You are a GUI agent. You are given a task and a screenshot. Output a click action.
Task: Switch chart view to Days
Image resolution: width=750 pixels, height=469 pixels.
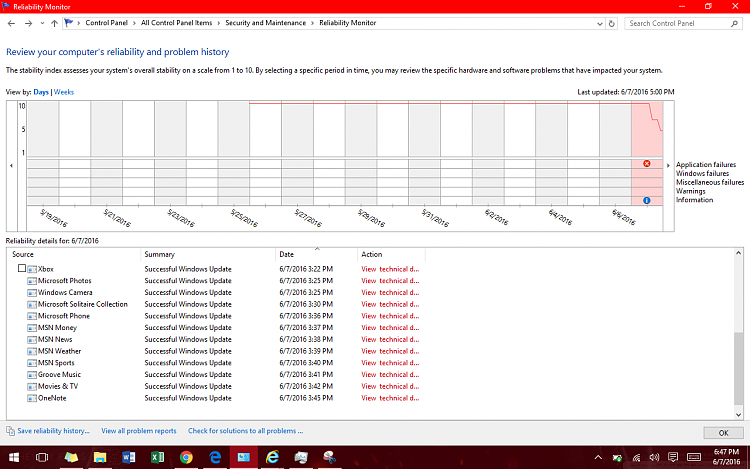tap(41, 92)
